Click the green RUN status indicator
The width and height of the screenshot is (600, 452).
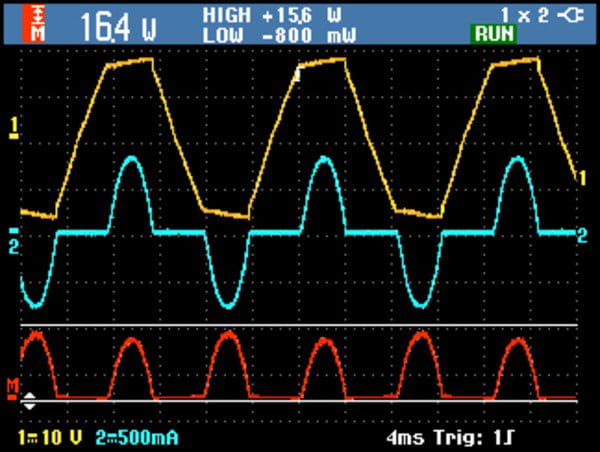(x=494, y=34)
